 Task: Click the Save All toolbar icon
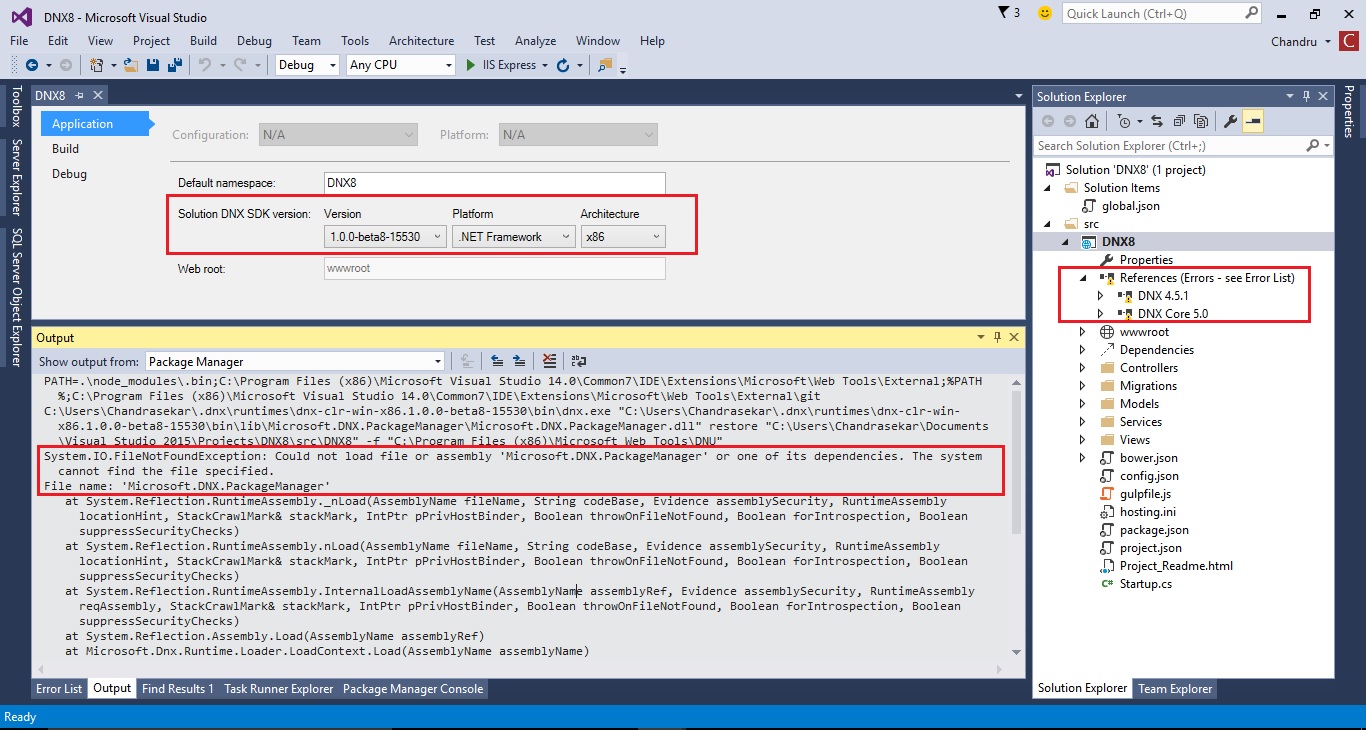174,65
